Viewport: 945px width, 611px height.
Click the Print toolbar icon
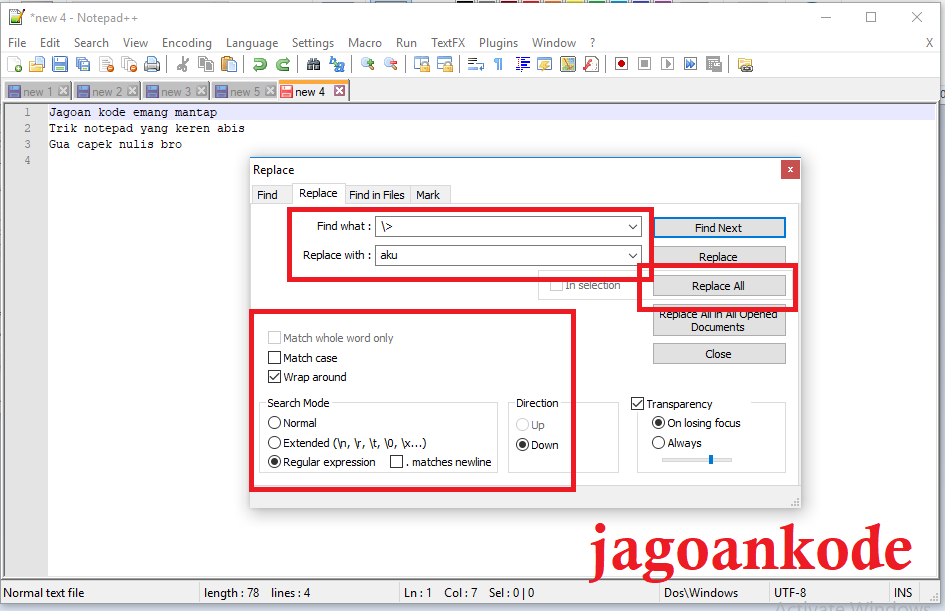pyautogui.click(x=152, y=64)
